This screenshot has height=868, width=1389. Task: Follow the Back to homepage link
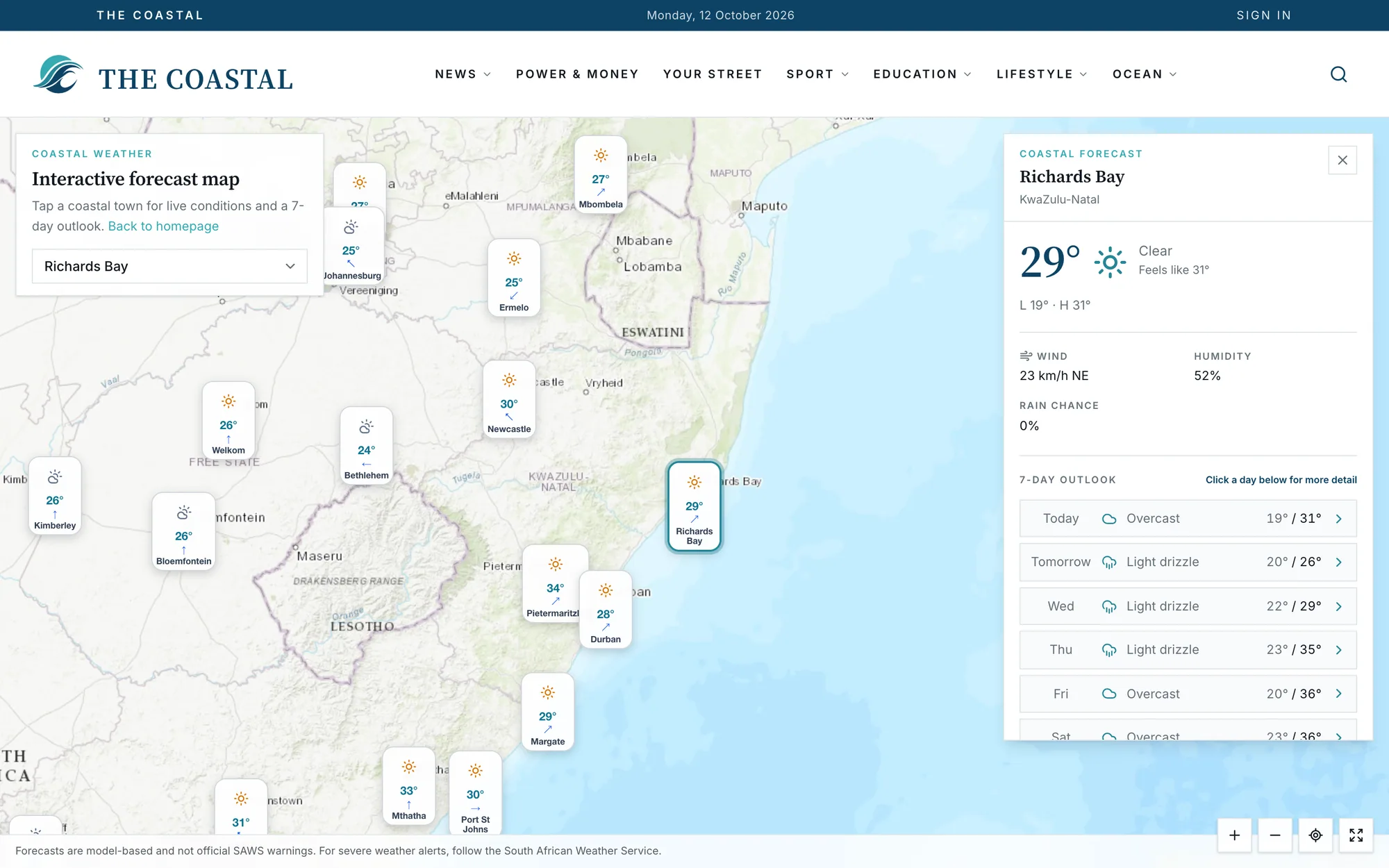[x=163, y=226]
